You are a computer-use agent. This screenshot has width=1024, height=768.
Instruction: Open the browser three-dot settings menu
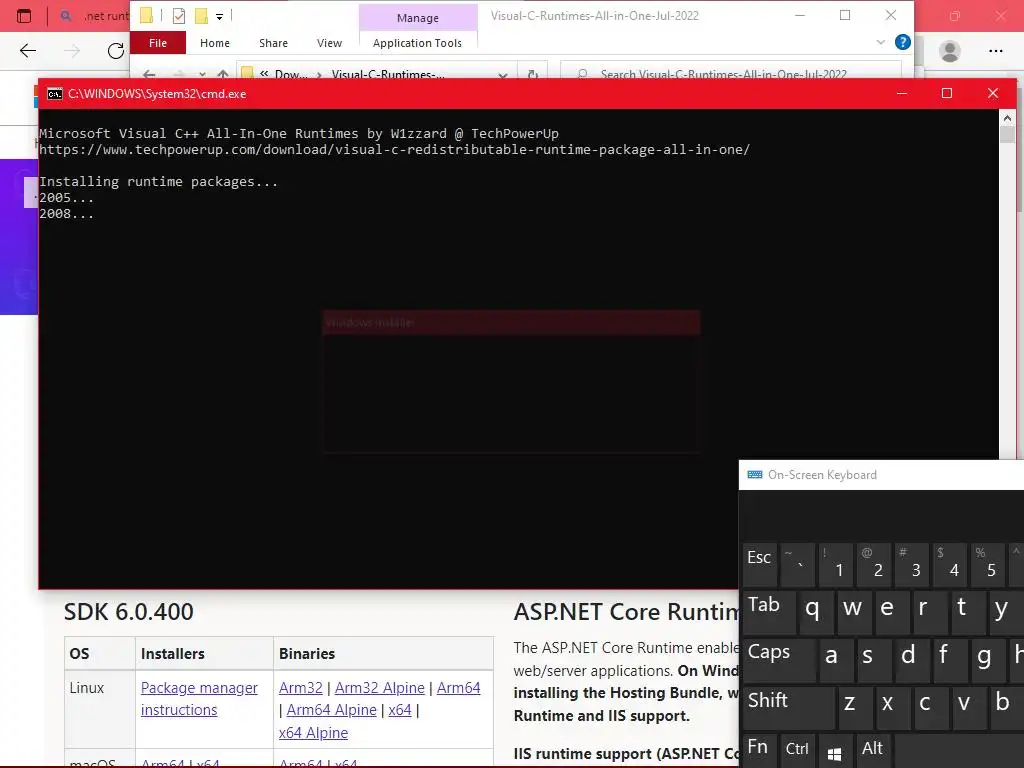click(995, 51)
